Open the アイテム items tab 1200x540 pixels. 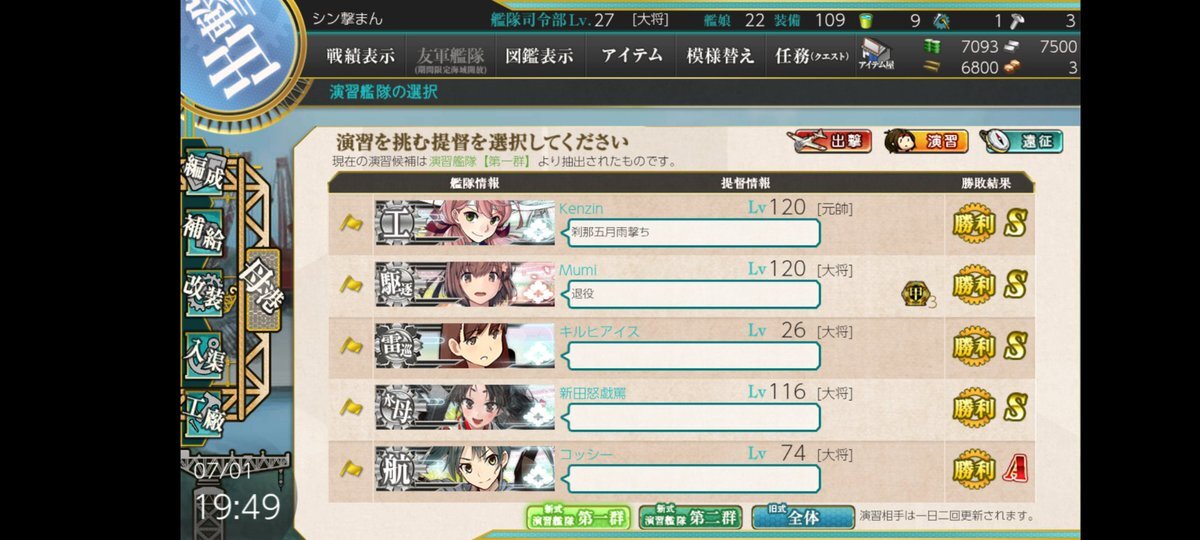632,57
